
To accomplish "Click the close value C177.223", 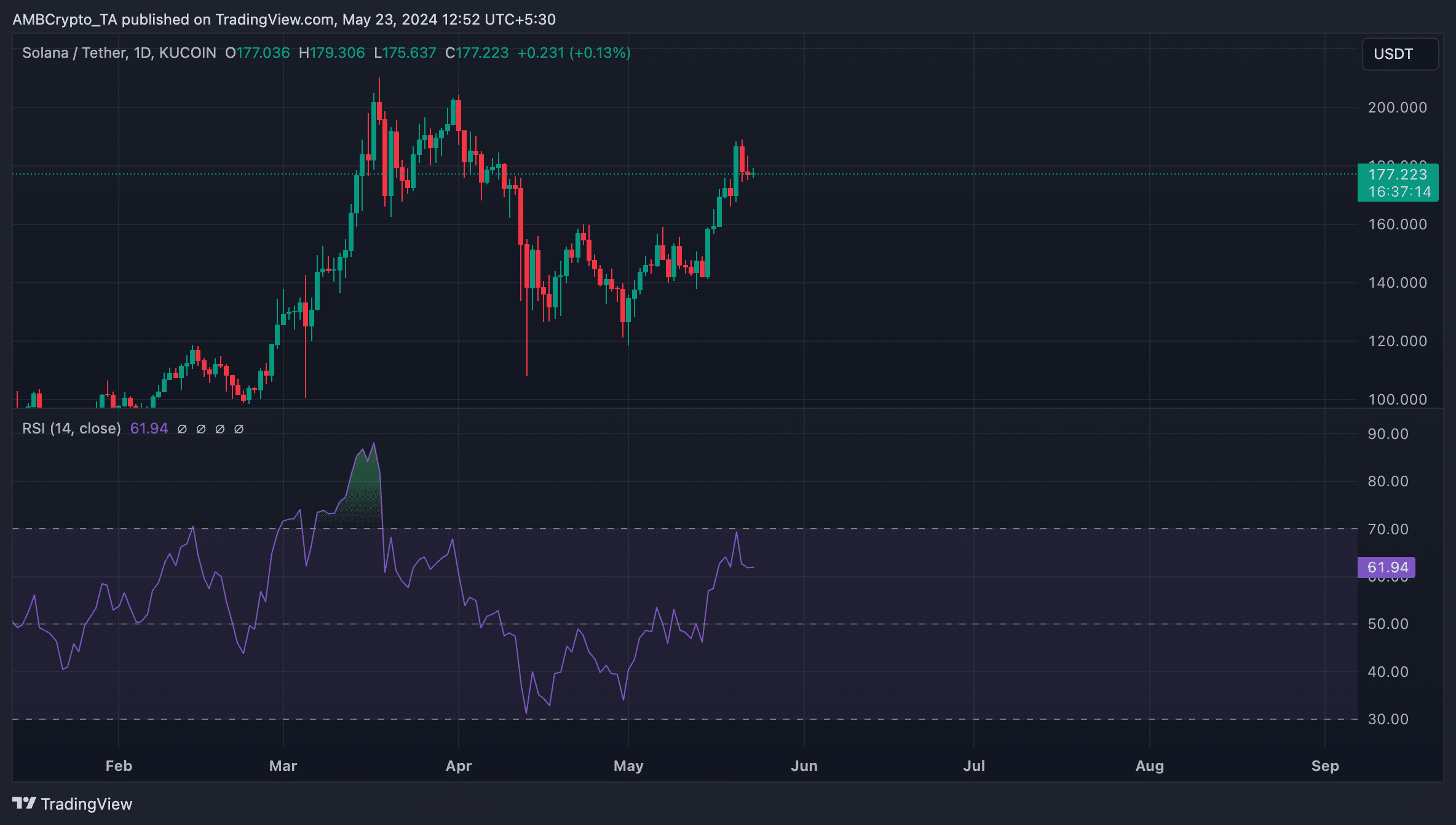I will [x=477, y=53].
